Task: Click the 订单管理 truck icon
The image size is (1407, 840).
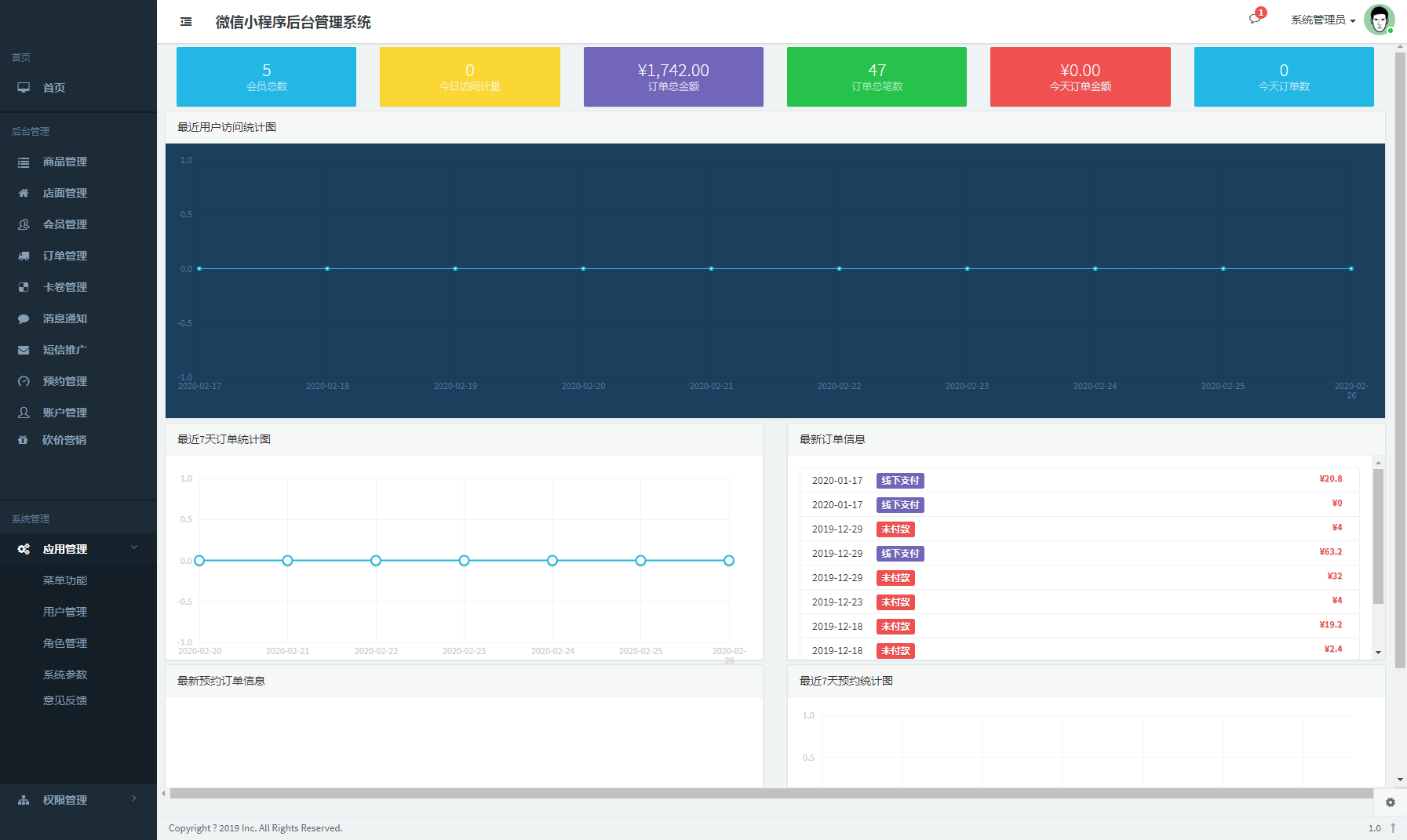Action: tap(24, 256)
